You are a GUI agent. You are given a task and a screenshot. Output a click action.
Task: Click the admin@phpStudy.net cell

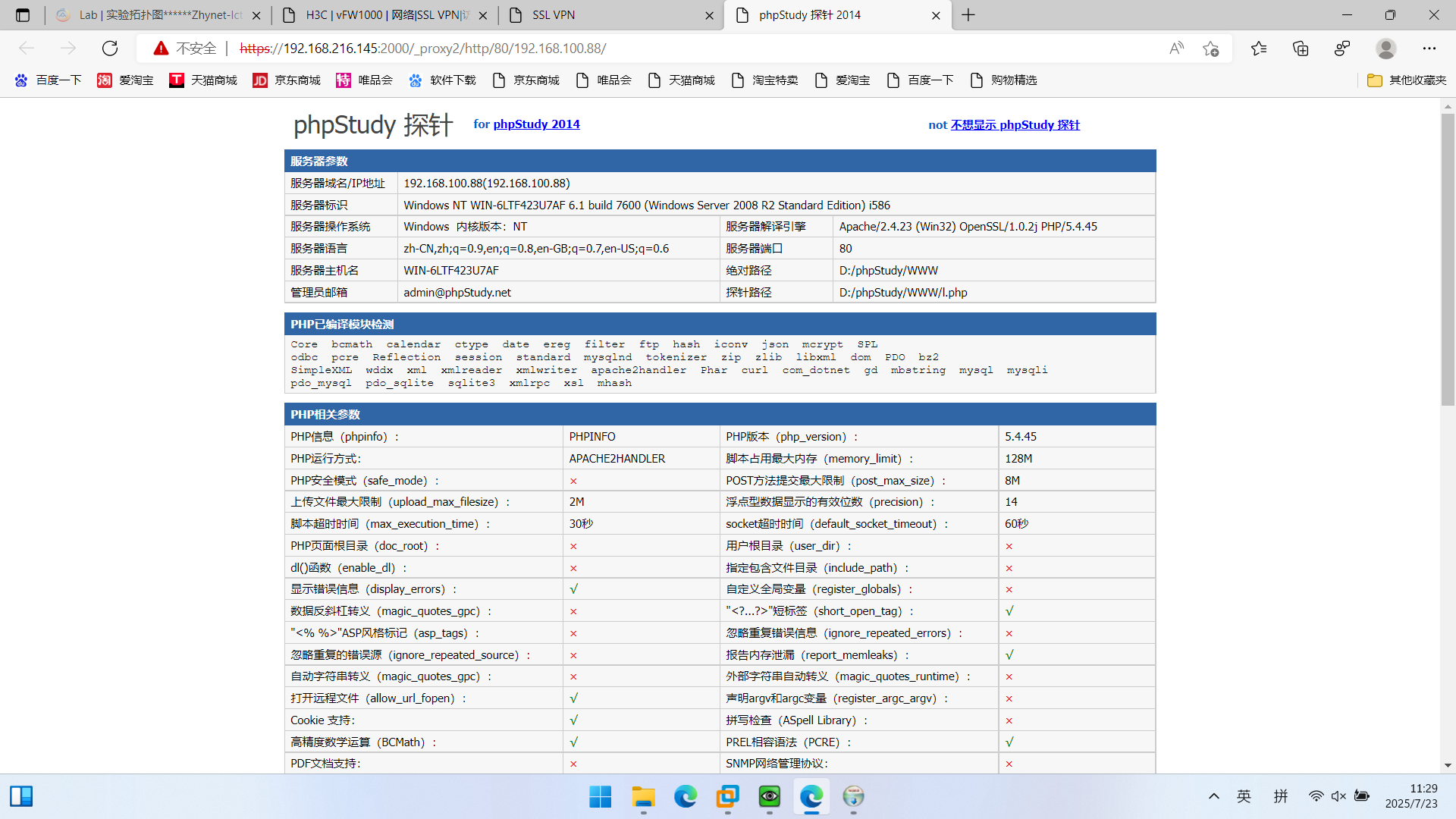click(x=559, y=293)
